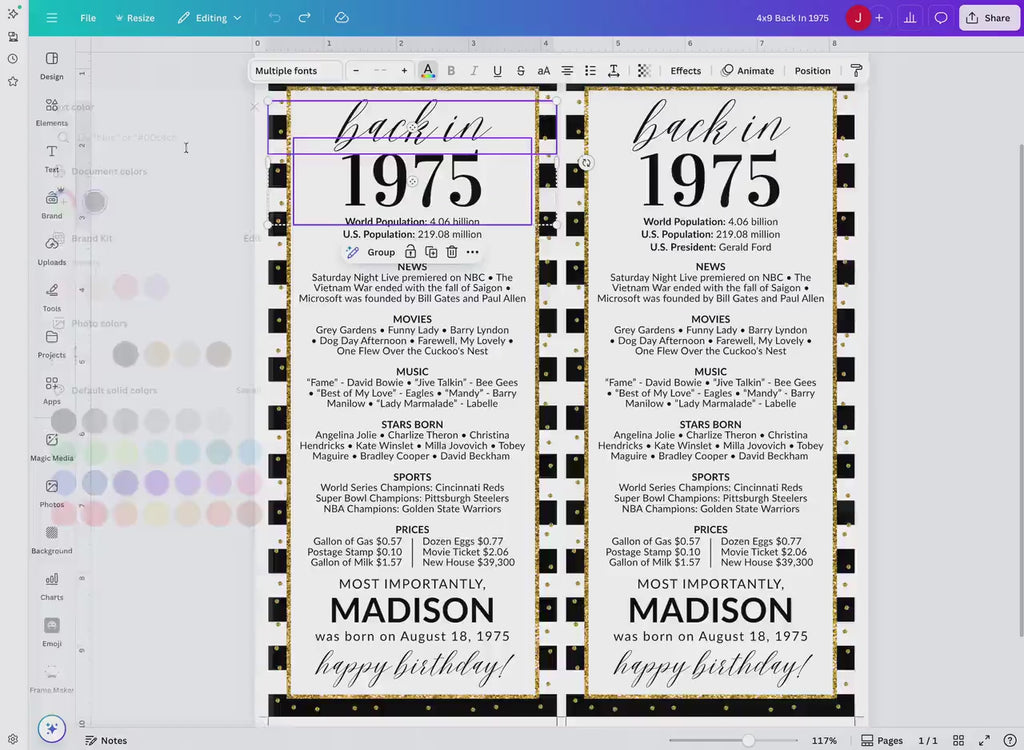This screenshot has height=750, width=1024.
Task: Adjust the zoom slider handle
Action: [x=748, y=741]
